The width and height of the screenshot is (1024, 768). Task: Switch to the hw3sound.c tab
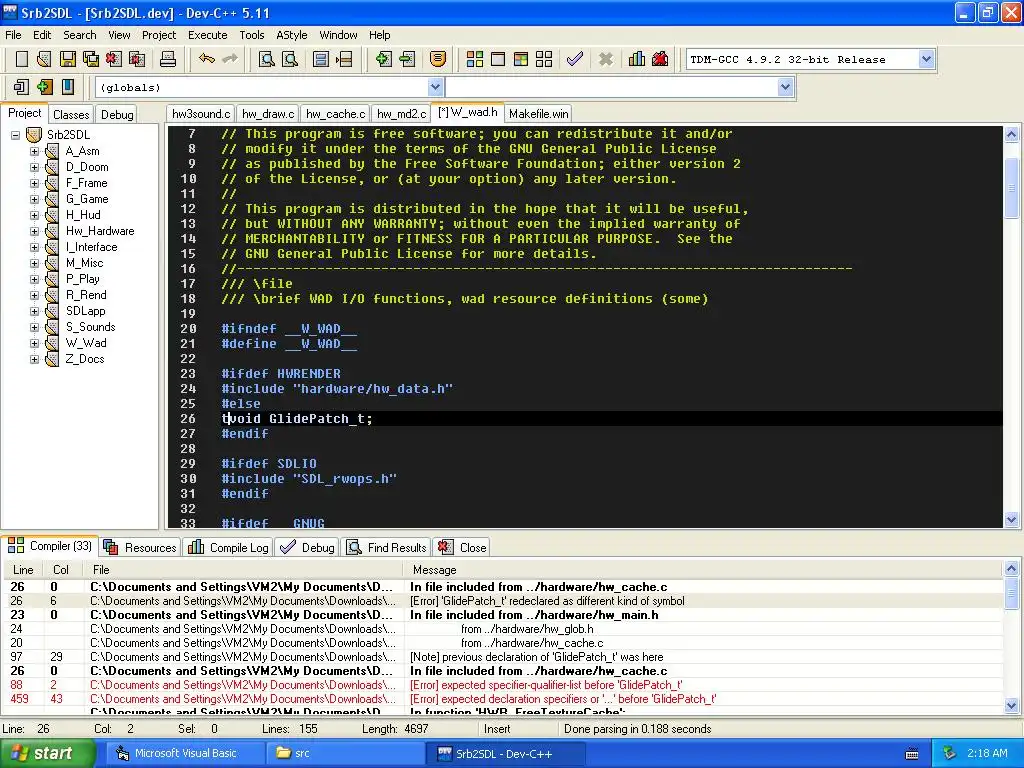coord(201,114)
